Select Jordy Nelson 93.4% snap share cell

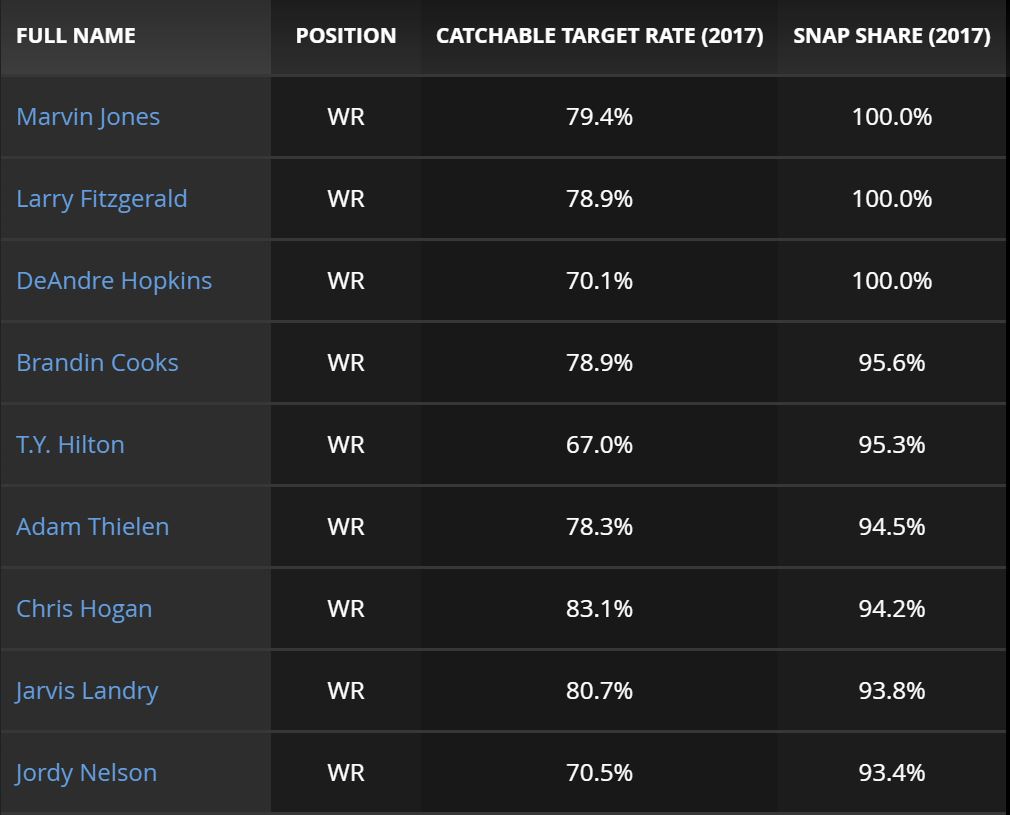click(x=892, y=773)
